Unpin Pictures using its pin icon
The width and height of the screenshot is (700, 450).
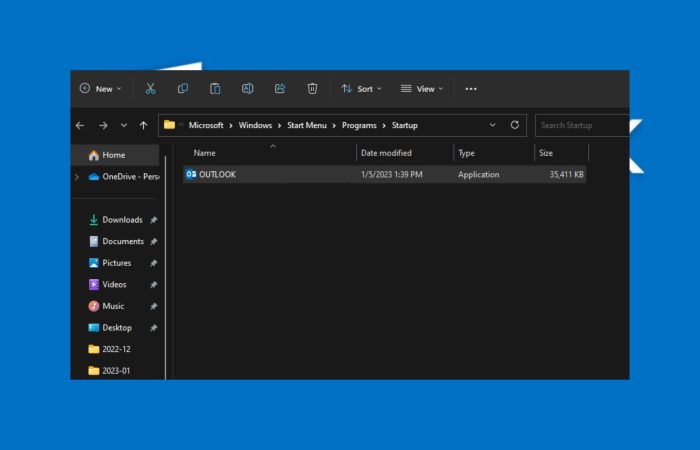(x=154, y=263)
